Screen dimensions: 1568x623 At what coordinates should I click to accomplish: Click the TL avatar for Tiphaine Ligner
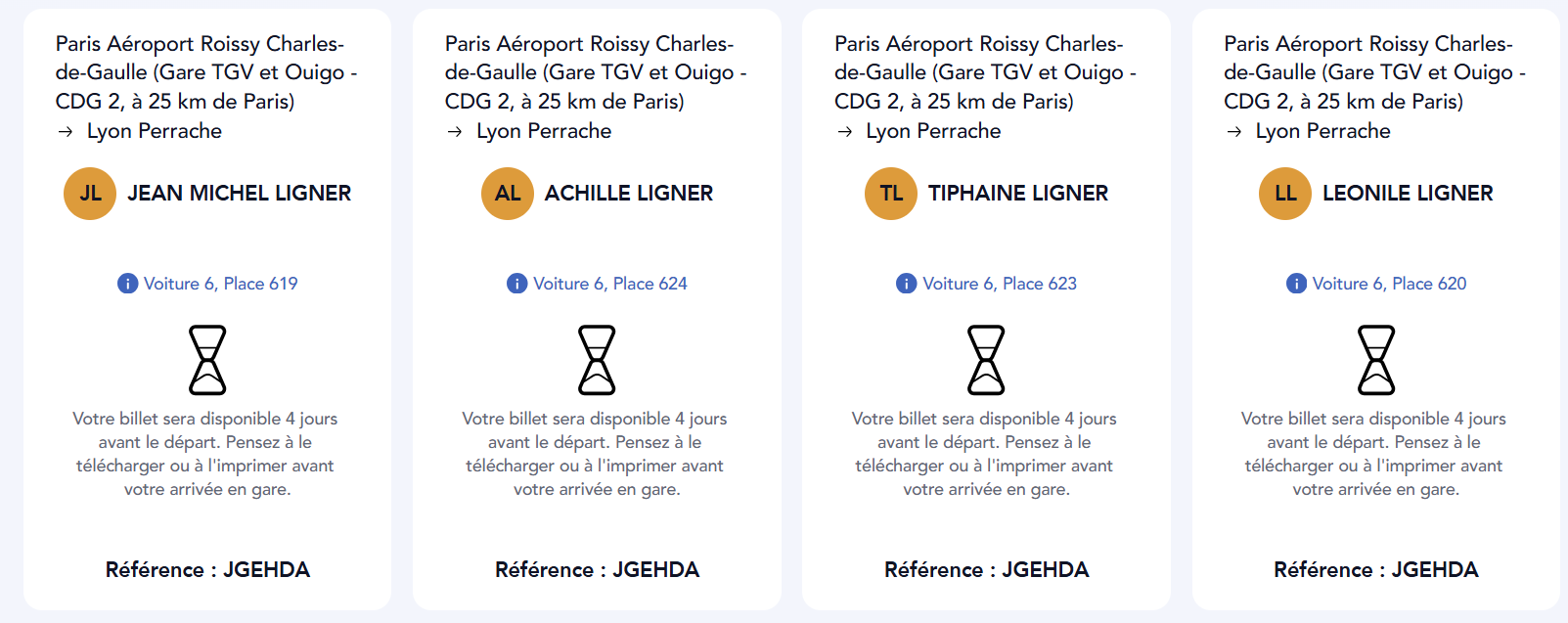click(891, 194)
